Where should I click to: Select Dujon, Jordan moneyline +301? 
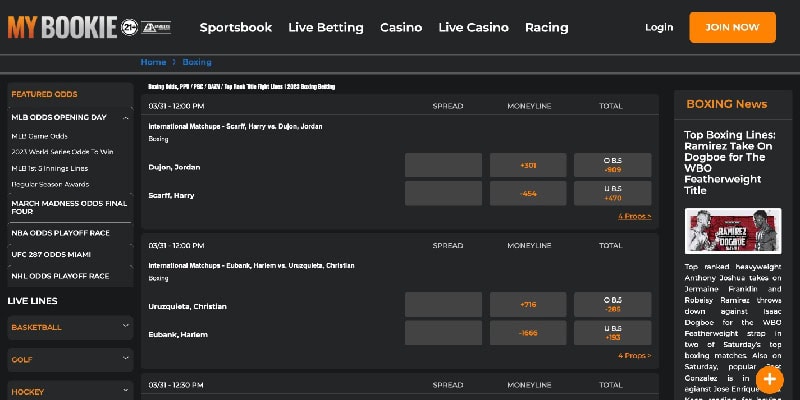528,165
